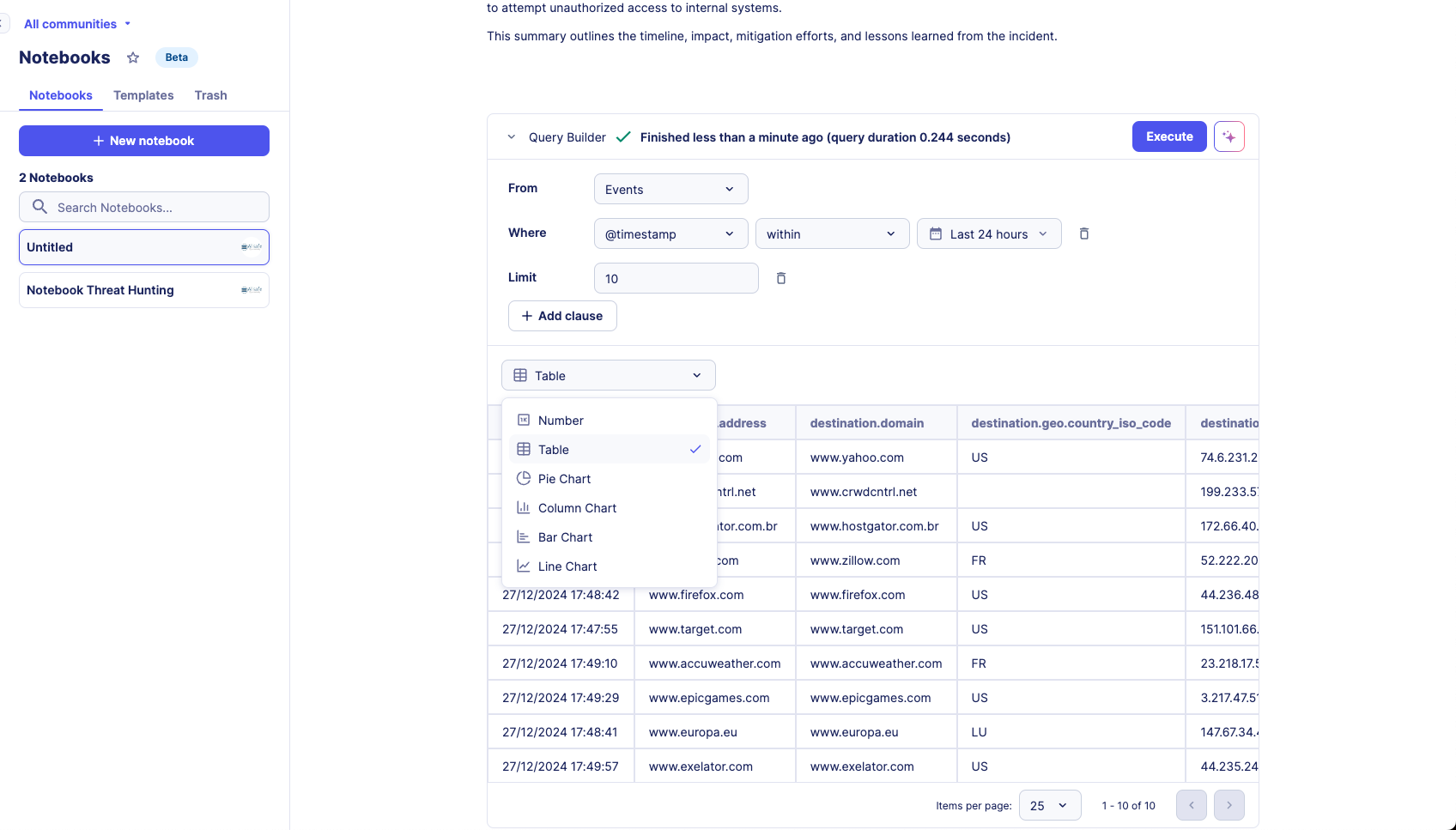Select Pie Chart visualization option
Image resolution: width=1456 pixels, height=830 pixels.
pyautogui.click(x=564, y=479)
